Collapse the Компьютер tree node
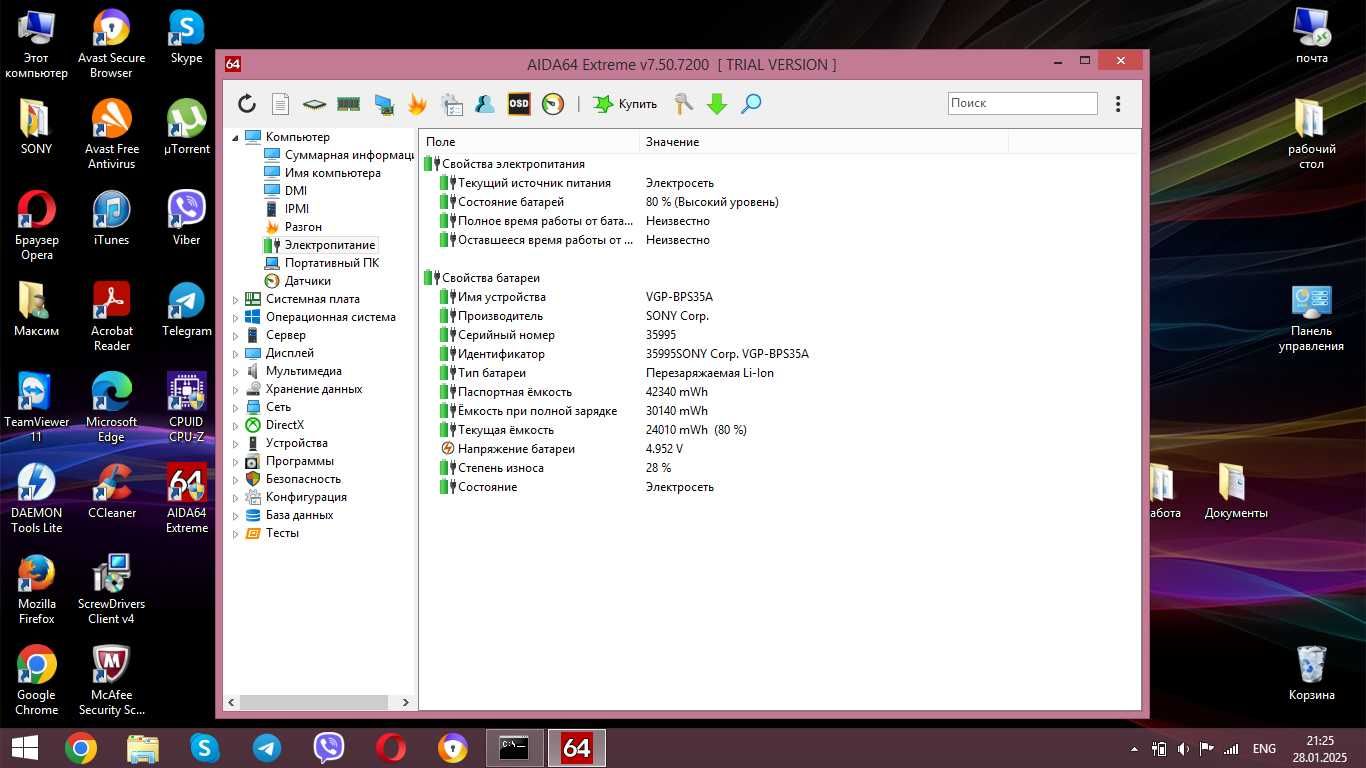This screenshot has width=1366, height=768. tap(236, 137)
